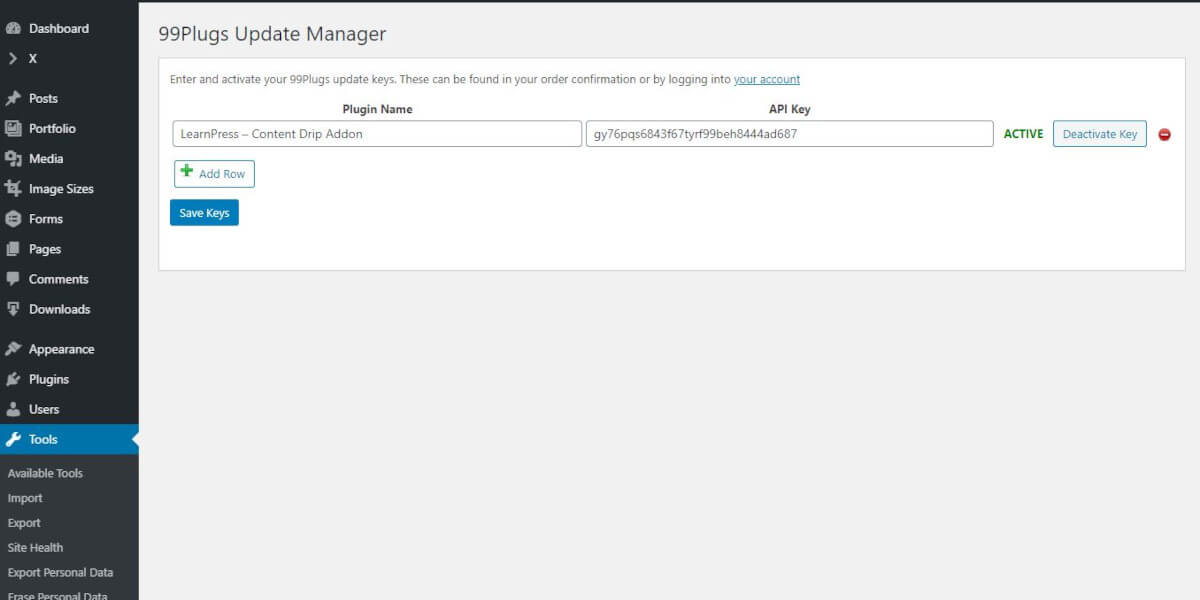Open Export Personal Data submenu item
1200x600 pixels.
tap(60, 573)
